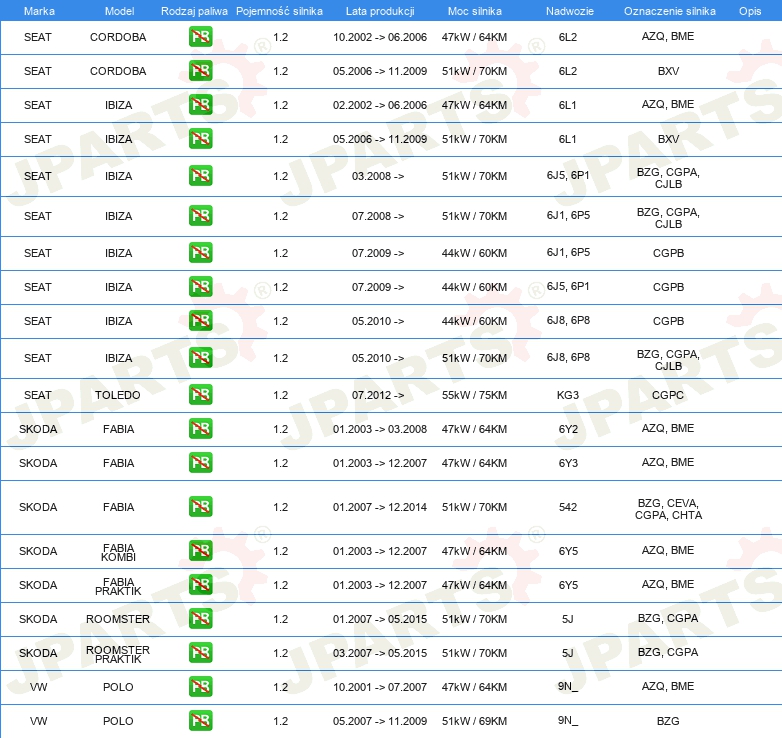Image resolution: width=782 pixels, height=738 pixels.
Task: Select the FABIA PRAKTIK model cell
Action: (x=118, y=586)
